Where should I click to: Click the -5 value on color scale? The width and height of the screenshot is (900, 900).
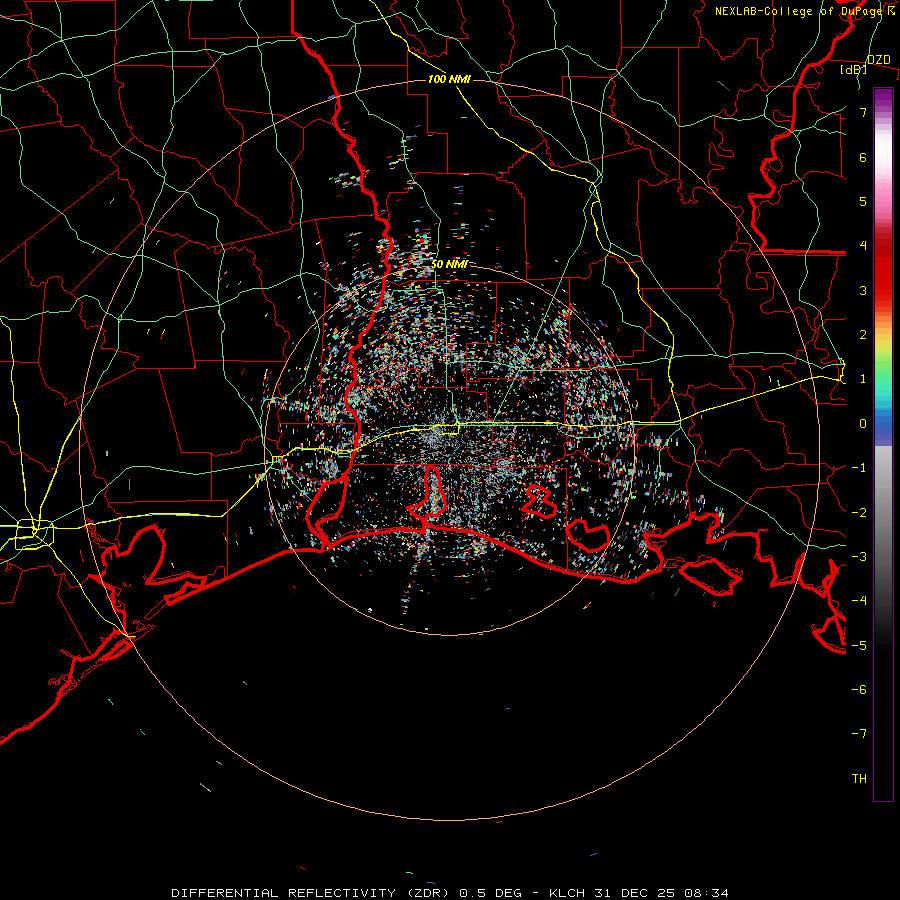(x=859, y=645)
